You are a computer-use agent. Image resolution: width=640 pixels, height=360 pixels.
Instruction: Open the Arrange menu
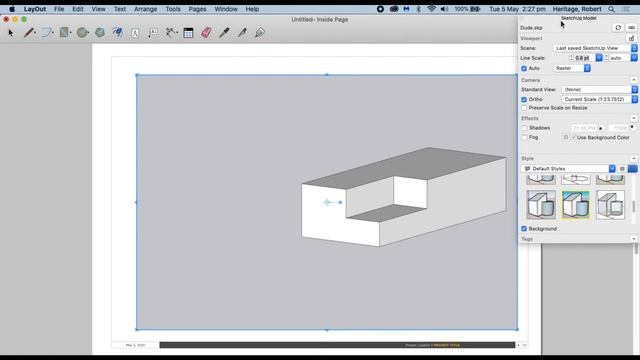coord(145,9)
